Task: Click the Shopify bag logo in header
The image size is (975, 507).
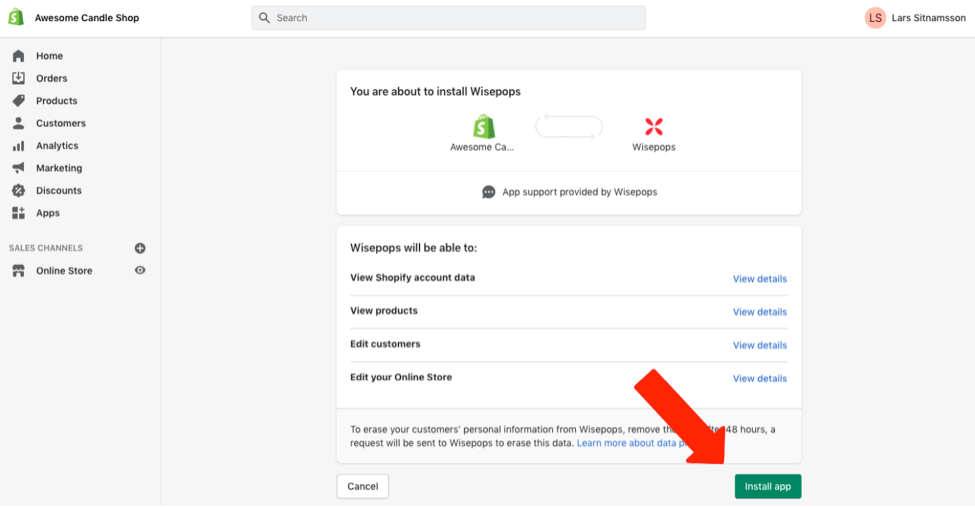Action: click(x=16, y=17)
